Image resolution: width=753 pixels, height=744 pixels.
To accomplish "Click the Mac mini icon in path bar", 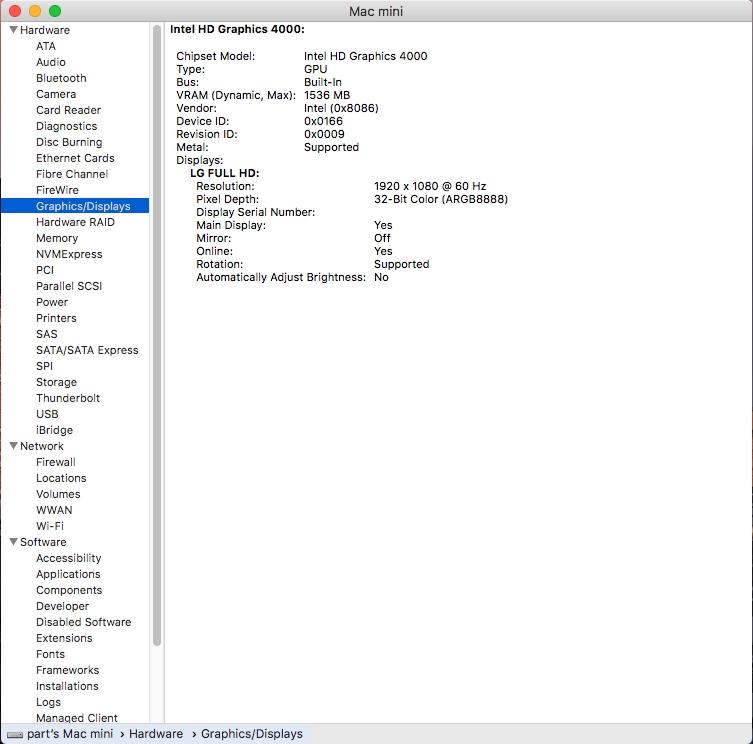I will coord(14,734).
